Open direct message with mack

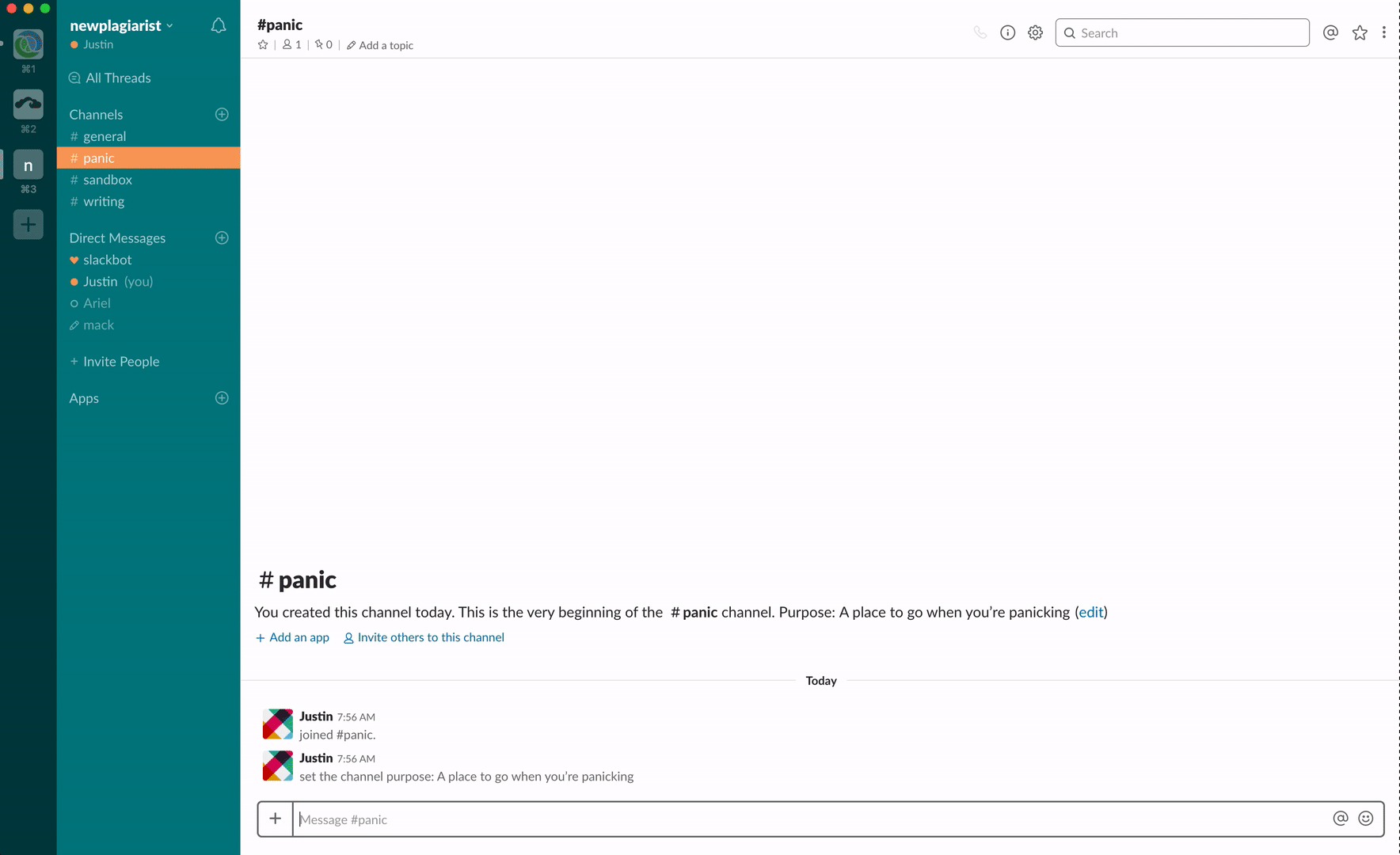pyautogui.click(x=148, y=325)
